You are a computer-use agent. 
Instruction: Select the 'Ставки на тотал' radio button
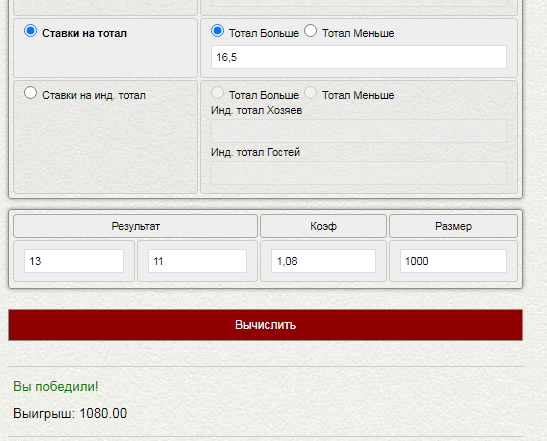30,31
